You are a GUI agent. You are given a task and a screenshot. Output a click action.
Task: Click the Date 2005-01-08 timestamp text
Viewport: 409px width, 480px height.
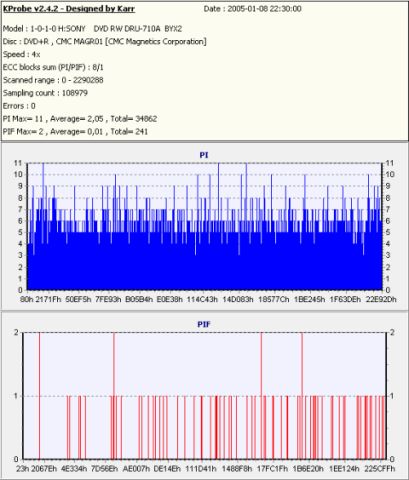[x=252, y=9]
